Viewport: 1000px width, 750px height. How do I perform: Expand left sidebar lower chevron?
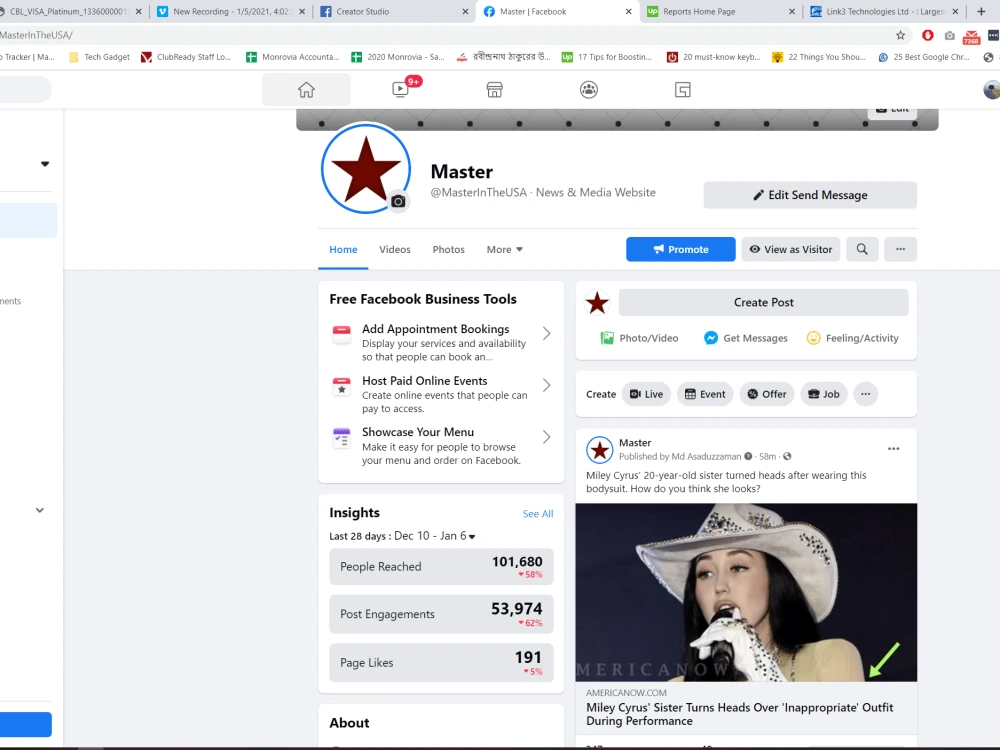40,510
